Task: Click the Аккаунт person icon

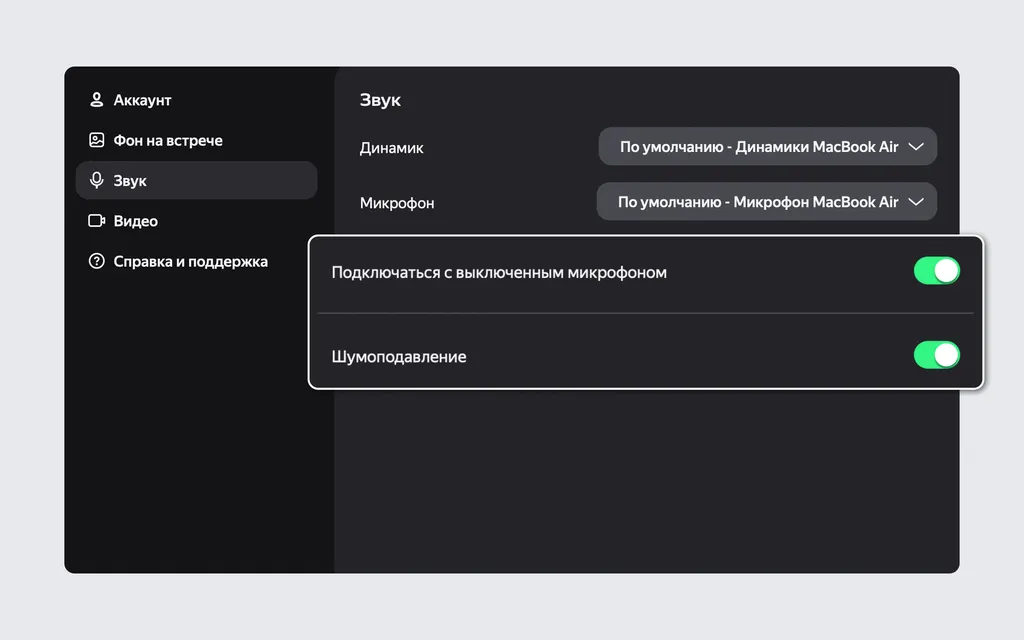Action: pyautogui.click(x=97, y=99)
